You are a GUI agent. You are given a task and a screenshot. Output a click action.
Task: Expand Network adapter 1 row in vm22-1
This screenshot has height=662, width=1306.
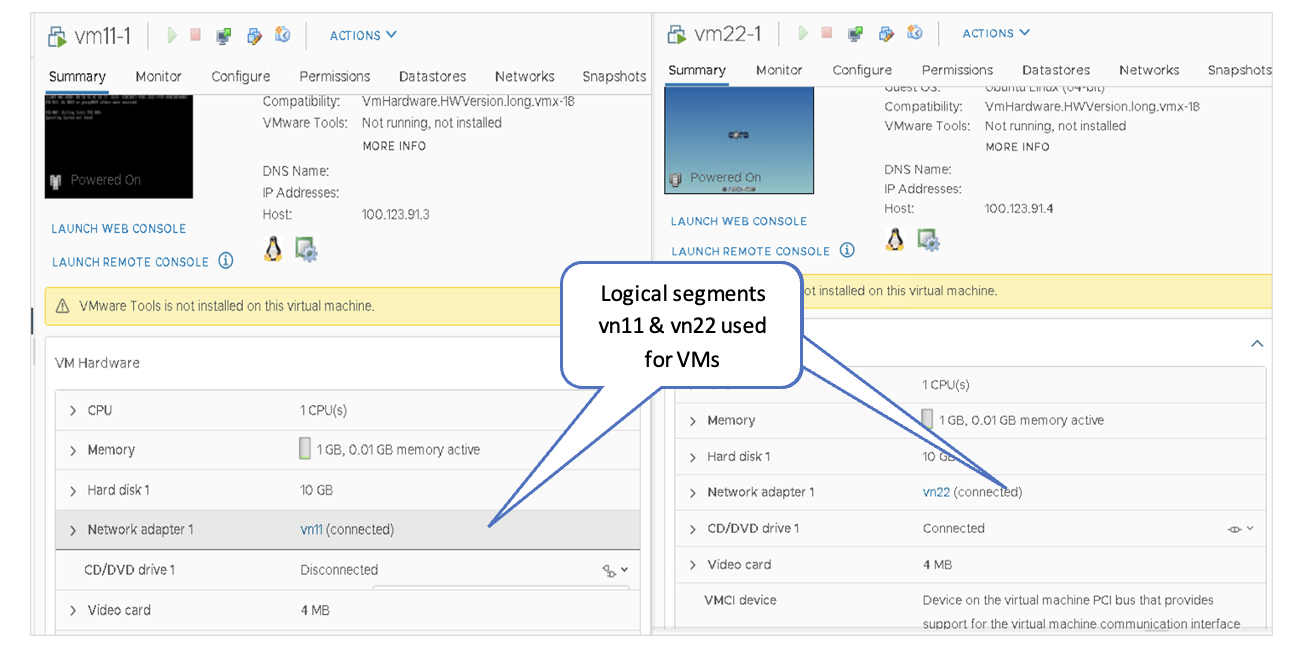point(693,493)
